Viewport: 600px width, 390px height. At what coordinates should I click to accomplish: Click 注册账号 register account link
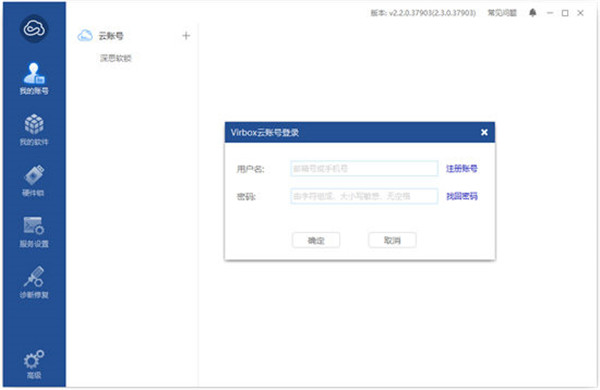click(462, 168)
